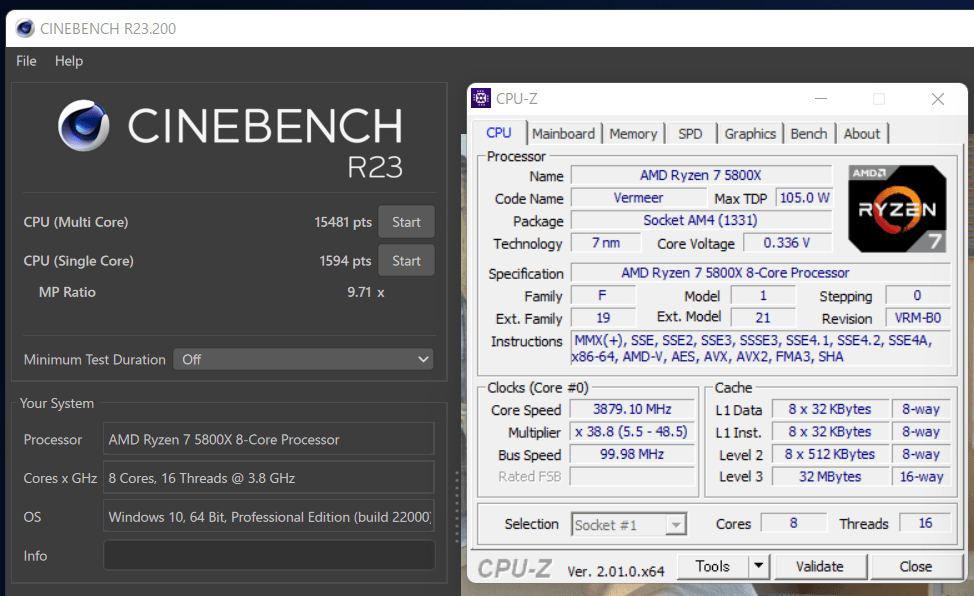This screenshot has width=974, height=596.
Task: Click the Cinebench app icon in title bar
Action: (25, 28)
